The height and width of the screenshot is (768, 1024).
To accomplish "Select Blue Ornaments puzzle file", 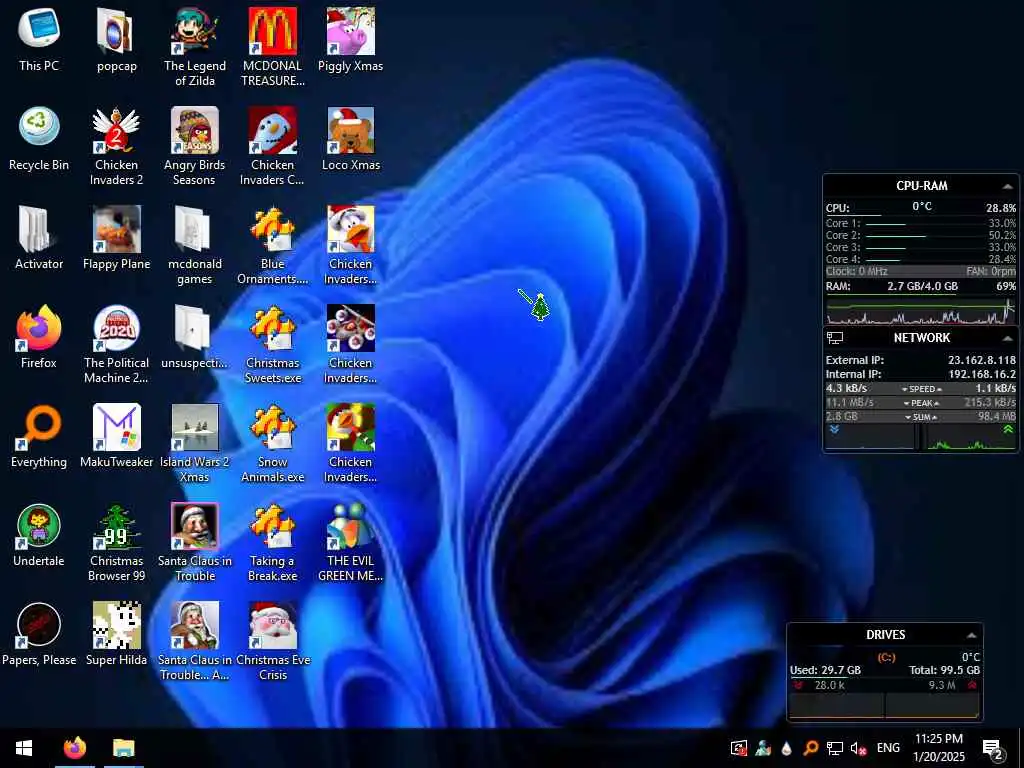I will pos(272,245).
